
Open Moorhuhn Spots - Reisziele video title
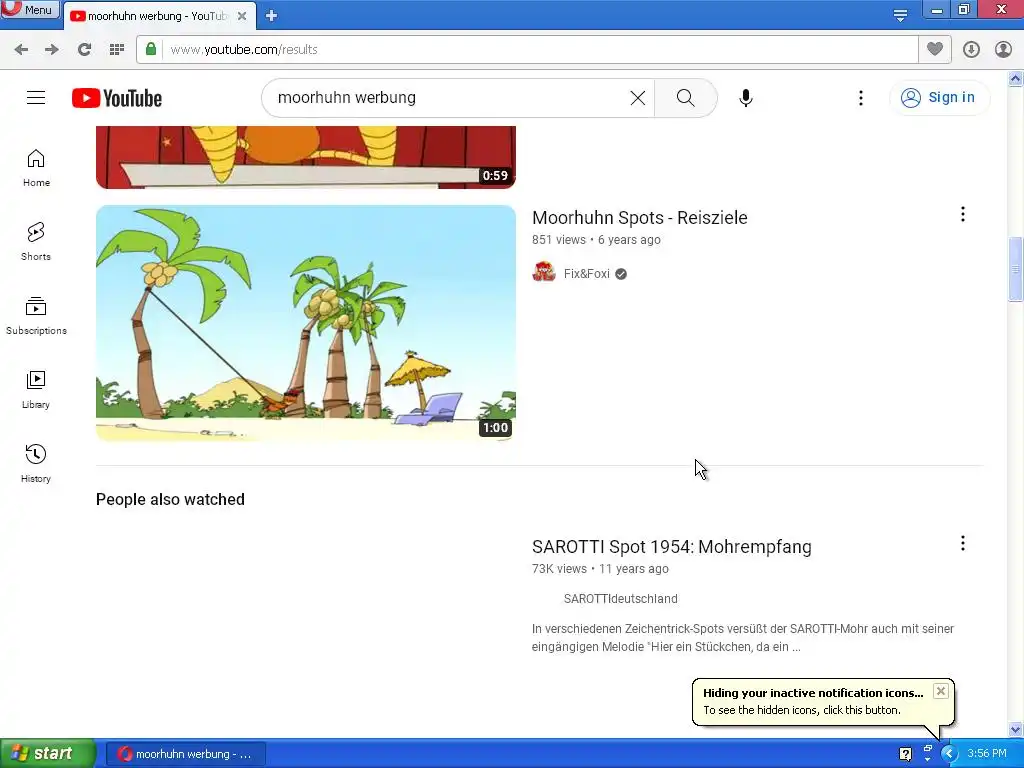639,217
